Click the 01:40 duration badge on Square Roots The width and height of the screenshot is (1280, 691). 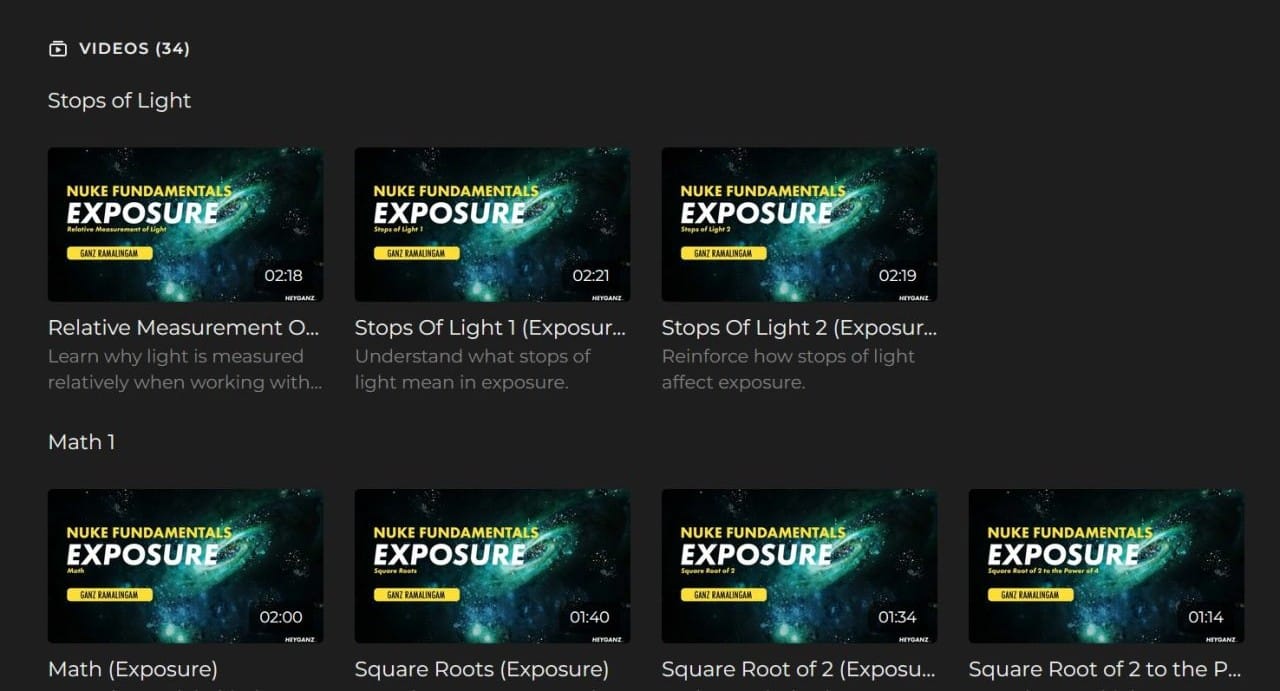point(589,617)
